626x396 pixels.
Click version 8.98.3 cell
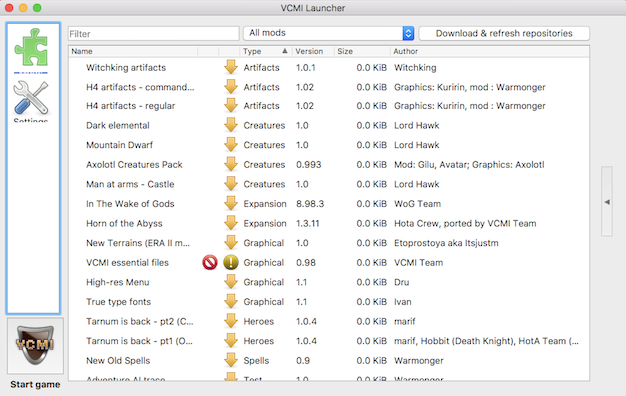(310, 204)
